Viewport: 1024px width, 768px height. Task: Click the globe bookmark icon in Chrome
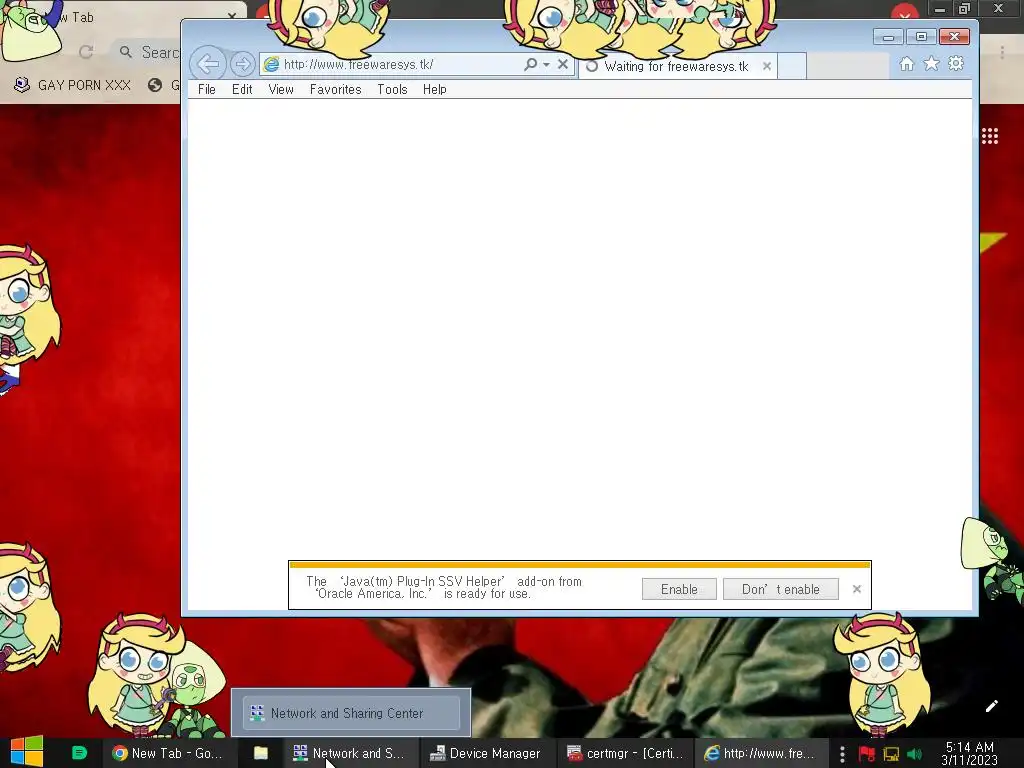click(155, 85)
